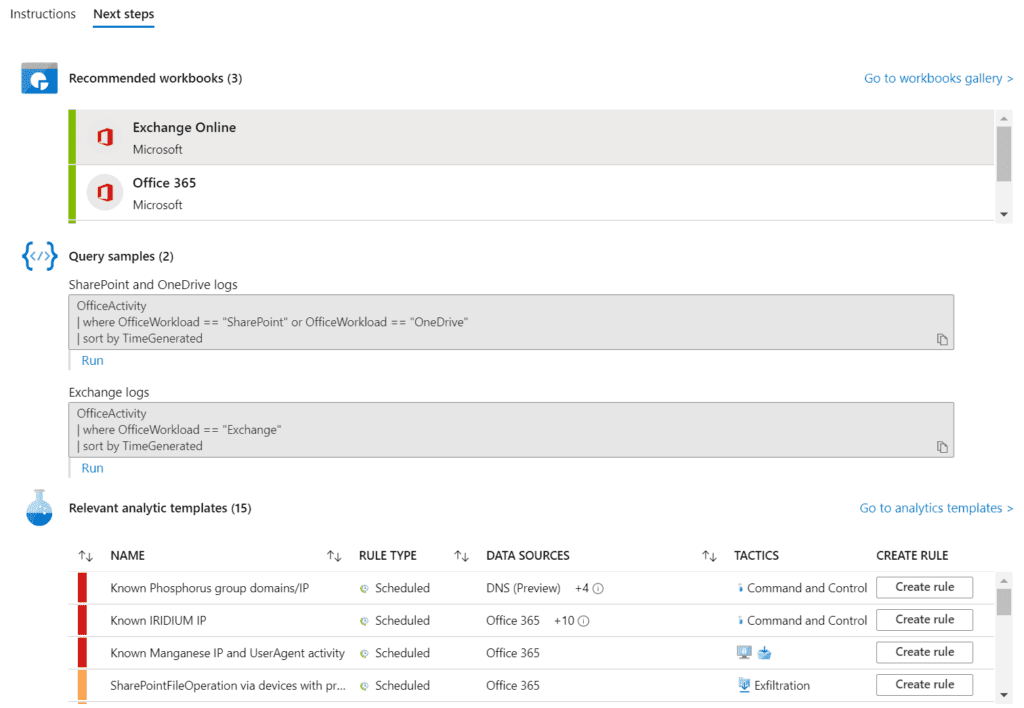This screenshot has width=1024, height=708.
Task: Sort table by TACTICS header
Action: [x=756, y=556]
